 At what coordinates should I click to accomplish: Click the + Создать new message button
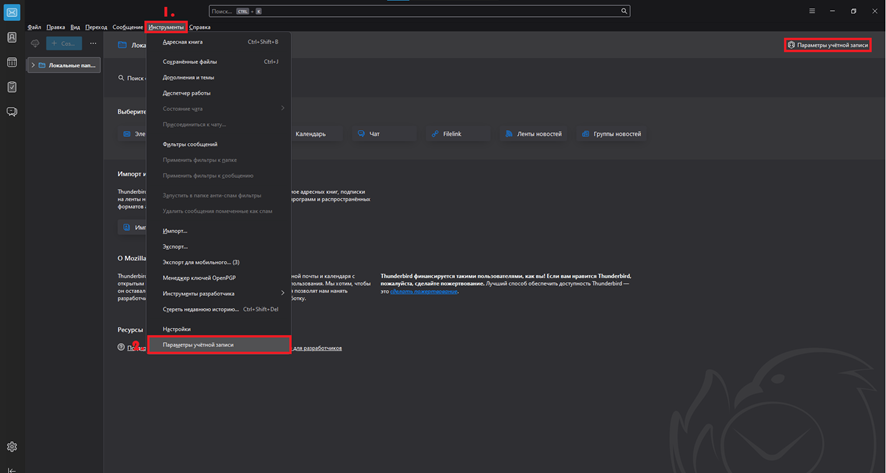(x=64, y=44)
